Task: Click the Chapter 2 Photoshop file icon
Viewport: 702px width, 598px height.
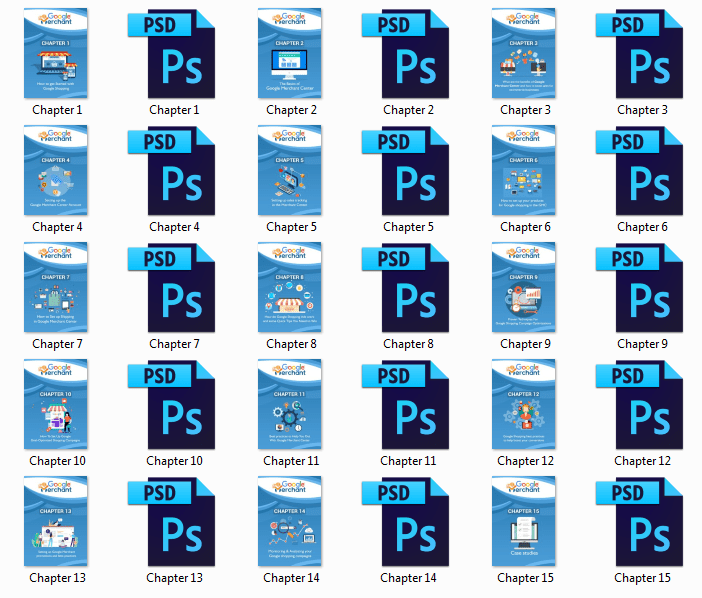Action: [408, 52]
